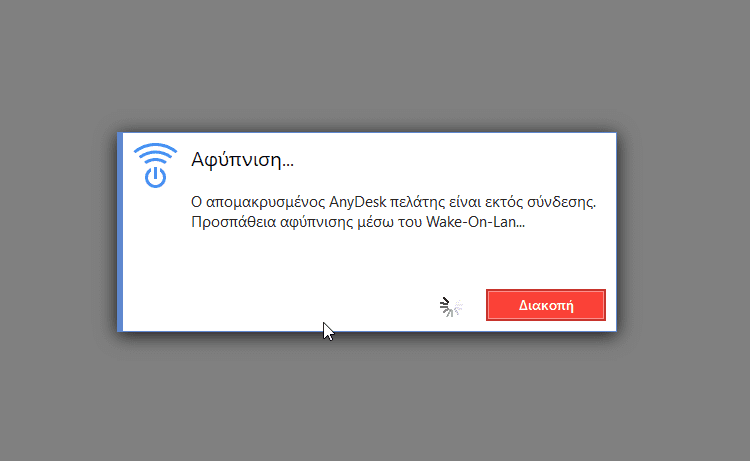This screenshot has height=461, width=750.
Task: Click the dimmed gray background above the dialog
Action: click(375, 66)
